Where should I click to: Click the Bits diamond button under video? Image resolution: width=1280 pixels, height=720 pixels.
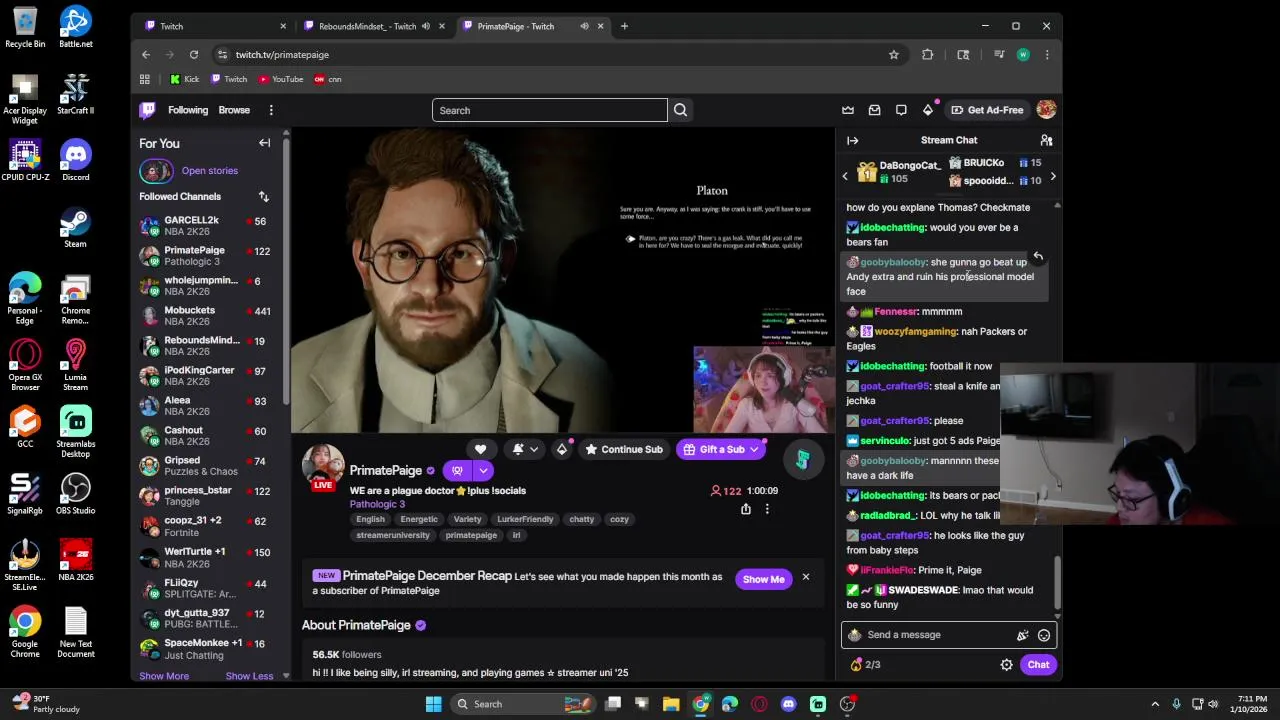click(x=561, y=450)
